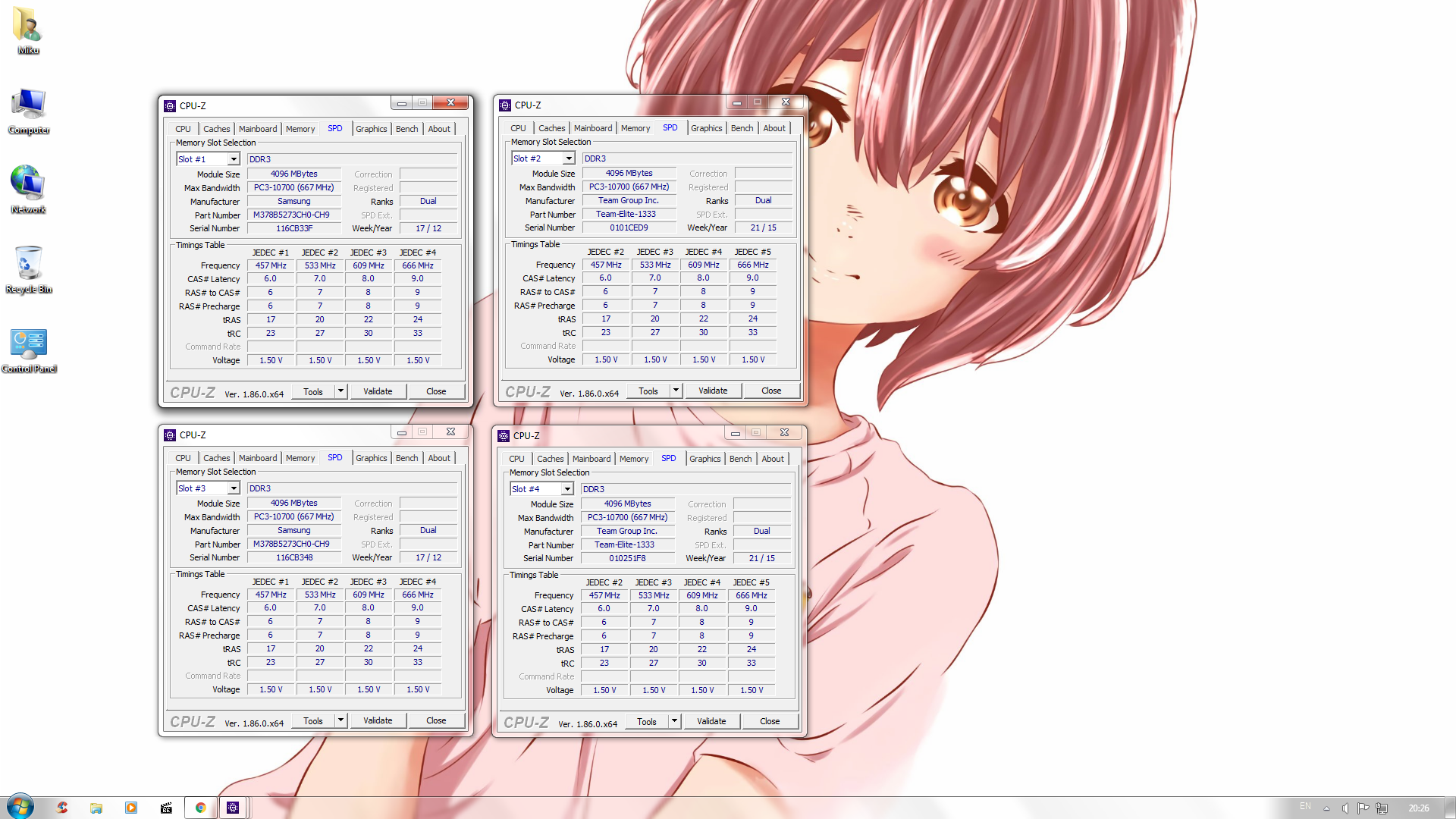Screen dimensions: 1456x819
Task: Click Close button in the Slot #1 window
Action: click(x=436, y=391)
